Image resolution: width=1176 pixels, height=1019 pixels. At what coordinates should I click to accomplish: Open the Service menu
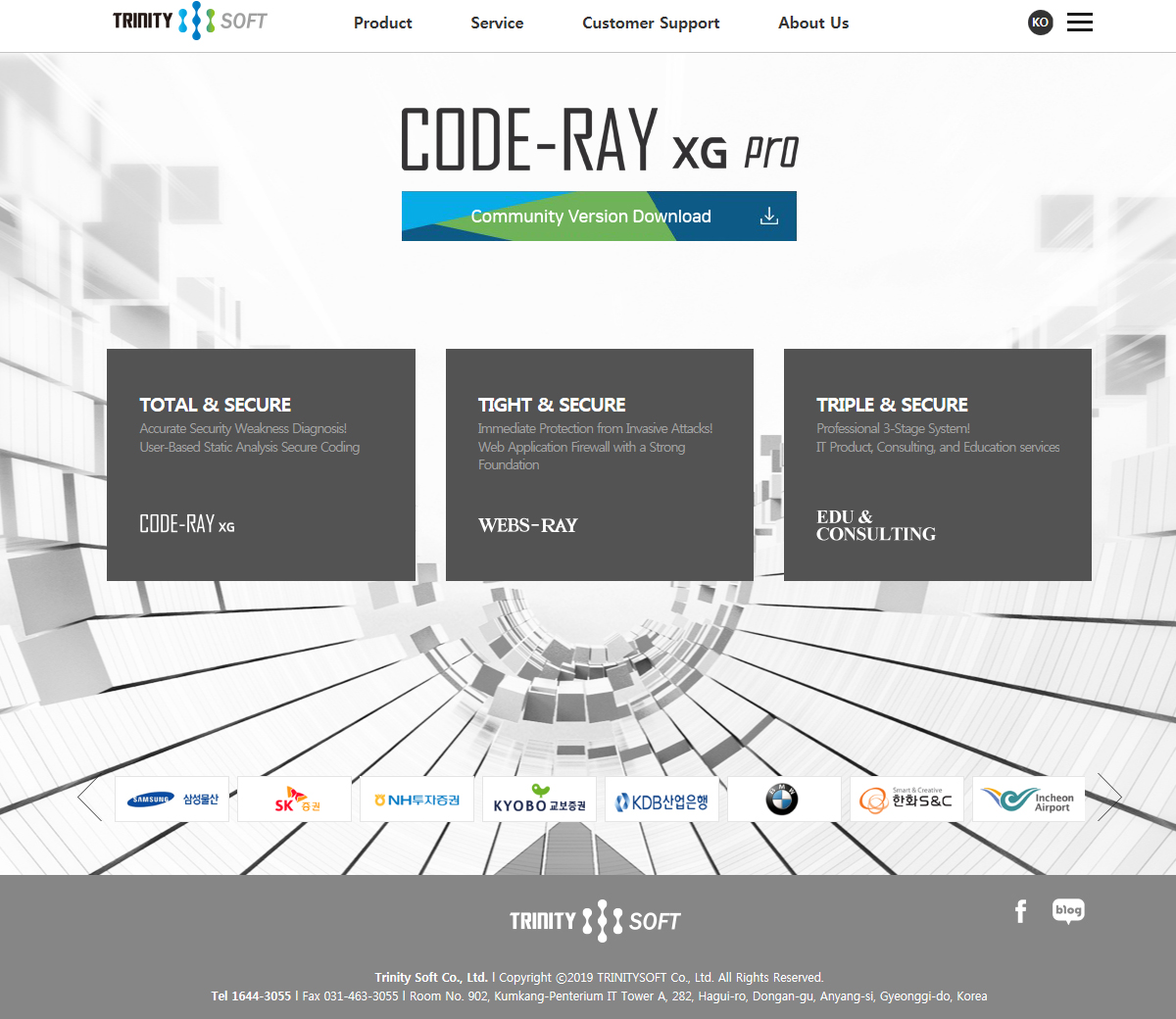[x=497, y=23]
